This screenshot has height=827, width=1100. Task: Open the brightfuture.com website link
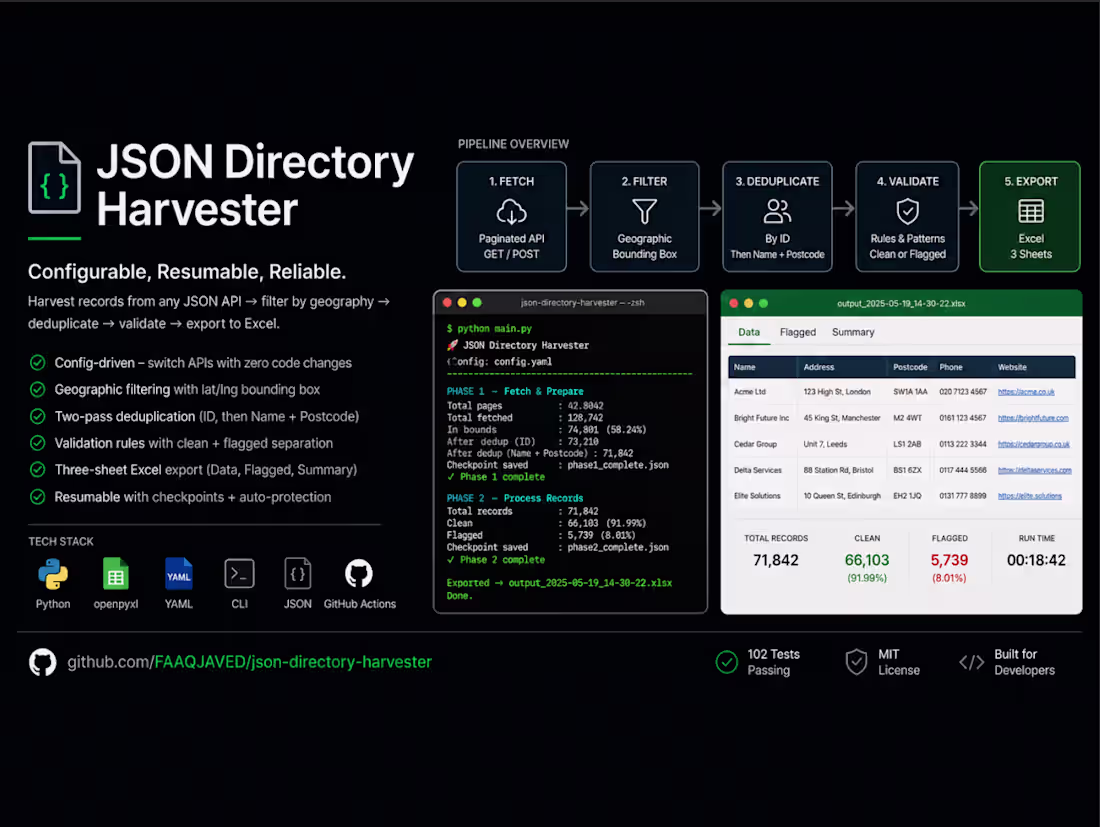1033,418
